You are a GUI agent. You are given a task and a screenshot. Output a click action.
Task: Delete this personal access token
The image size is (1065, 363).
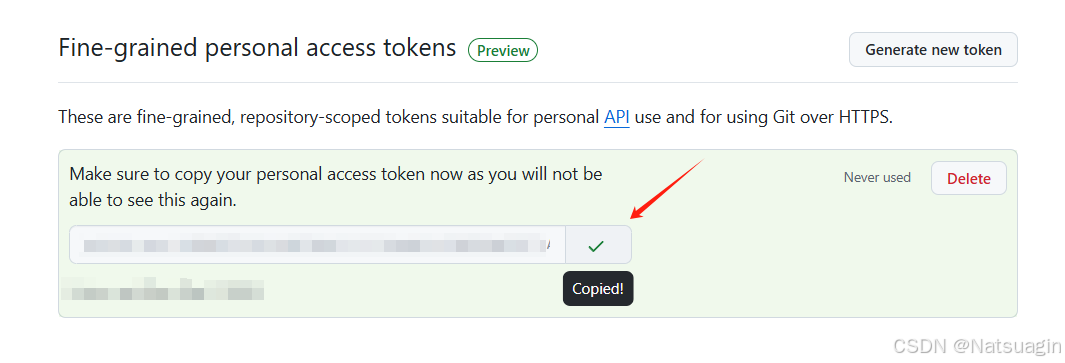tap(969, 179)
